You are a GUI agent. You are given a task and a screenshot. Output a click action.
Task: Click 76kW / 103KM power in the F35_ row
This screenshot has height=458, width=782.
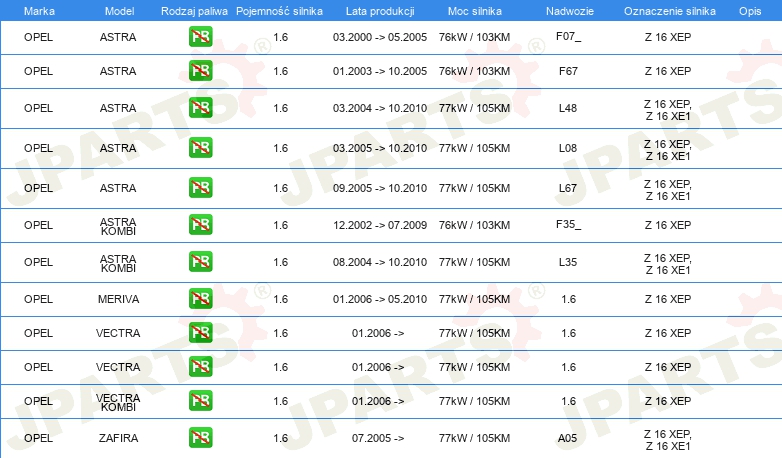(474, 225)
